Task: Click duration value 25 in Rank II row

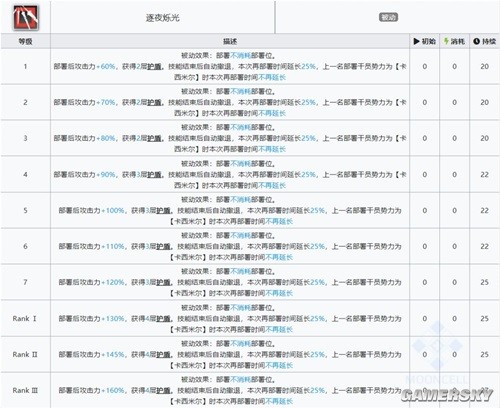Action: click(485, 354)
